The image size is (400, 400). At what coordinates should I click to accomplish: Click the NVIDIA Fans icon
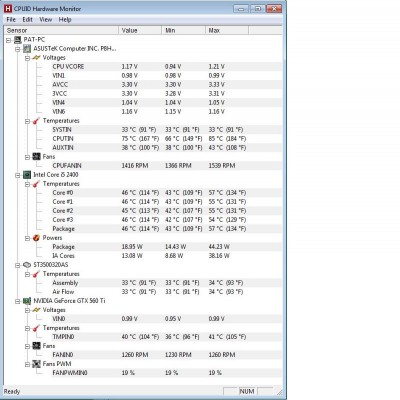coord(36,346)
